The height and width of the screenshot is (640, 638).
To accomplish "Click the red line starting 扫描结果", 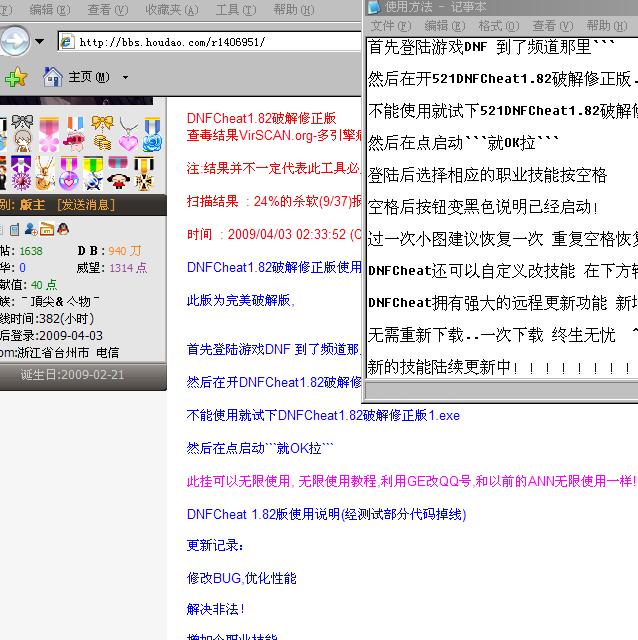I will 274,201.
